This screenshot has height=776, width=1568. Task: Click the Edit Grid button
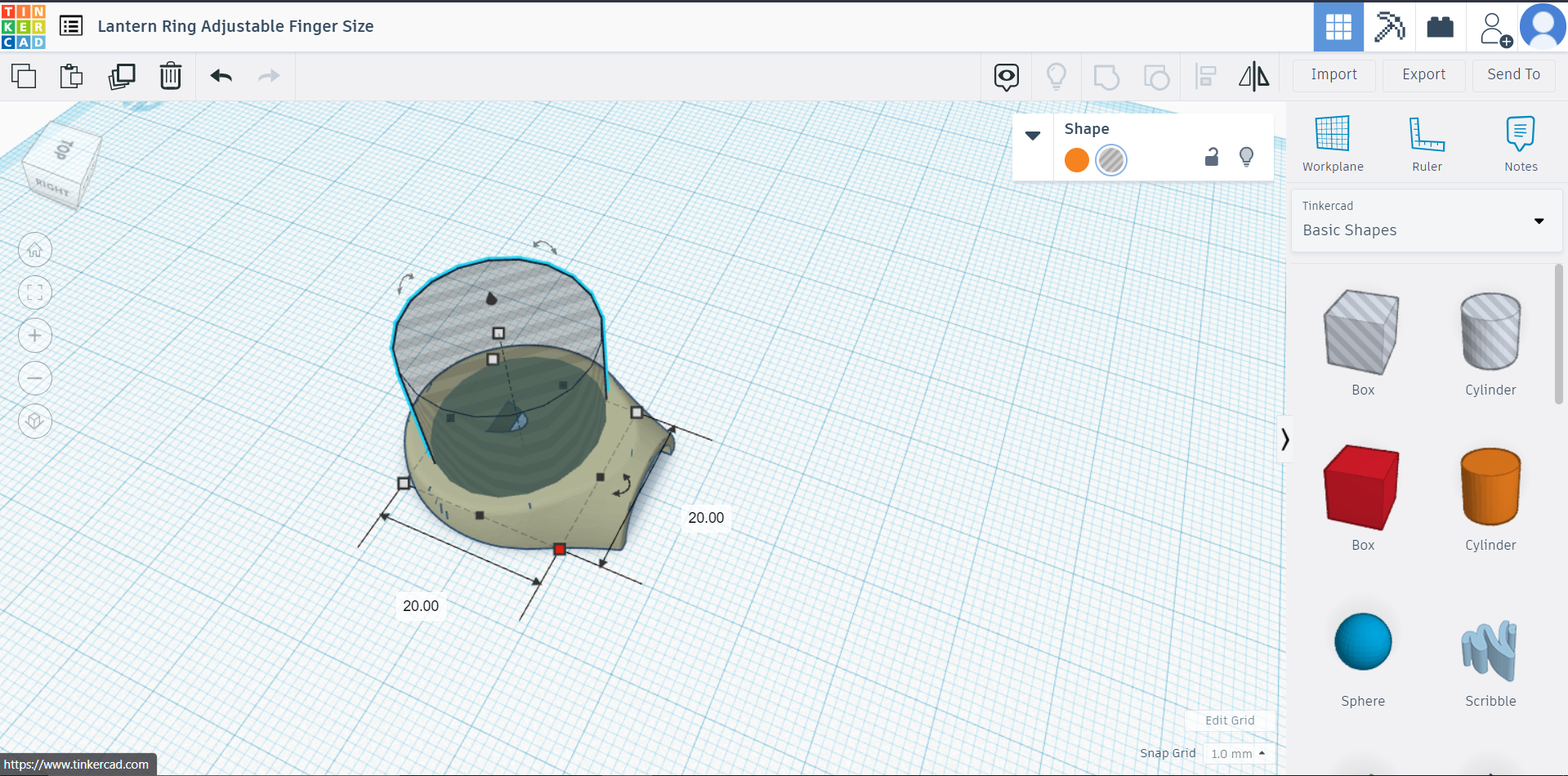coord(1229,720)
